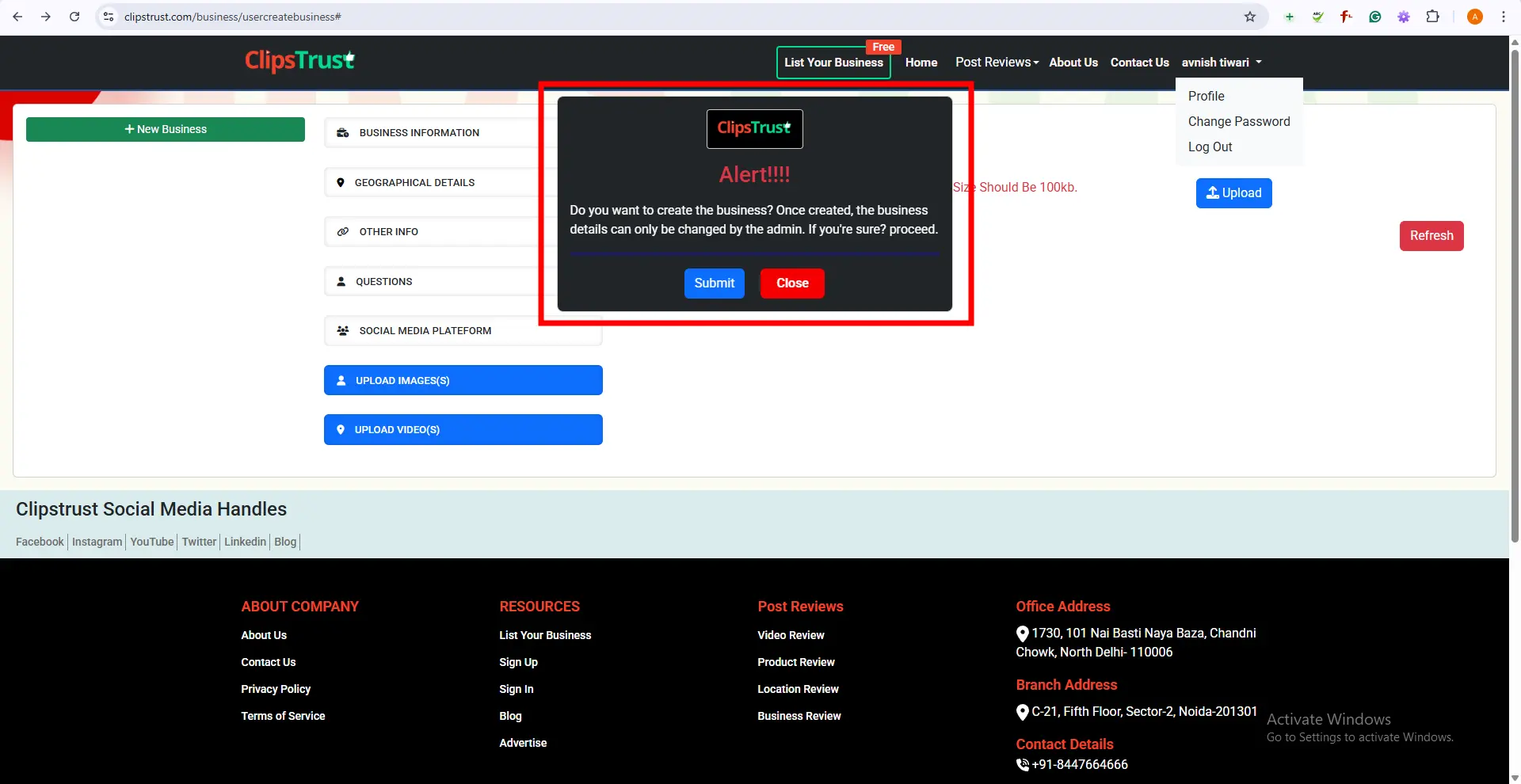Expand the Post Reviews dropdown

point(997,63)
